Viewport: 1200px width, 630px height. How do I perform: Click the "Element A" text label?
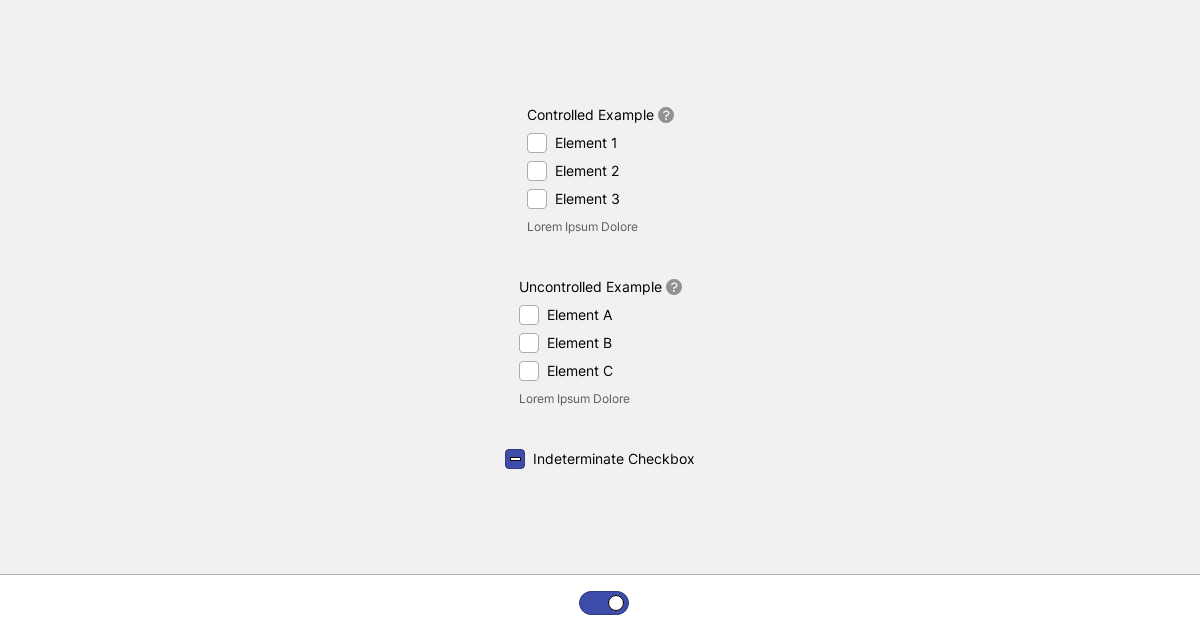click(x=580, y=315)
